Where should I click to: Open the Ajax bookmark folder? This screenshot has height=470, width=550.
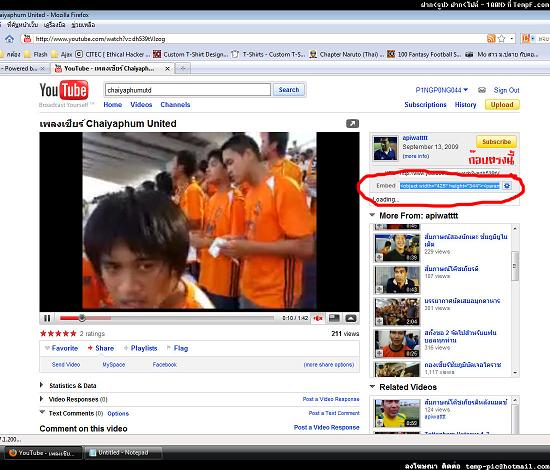click(x=61, y=54)
